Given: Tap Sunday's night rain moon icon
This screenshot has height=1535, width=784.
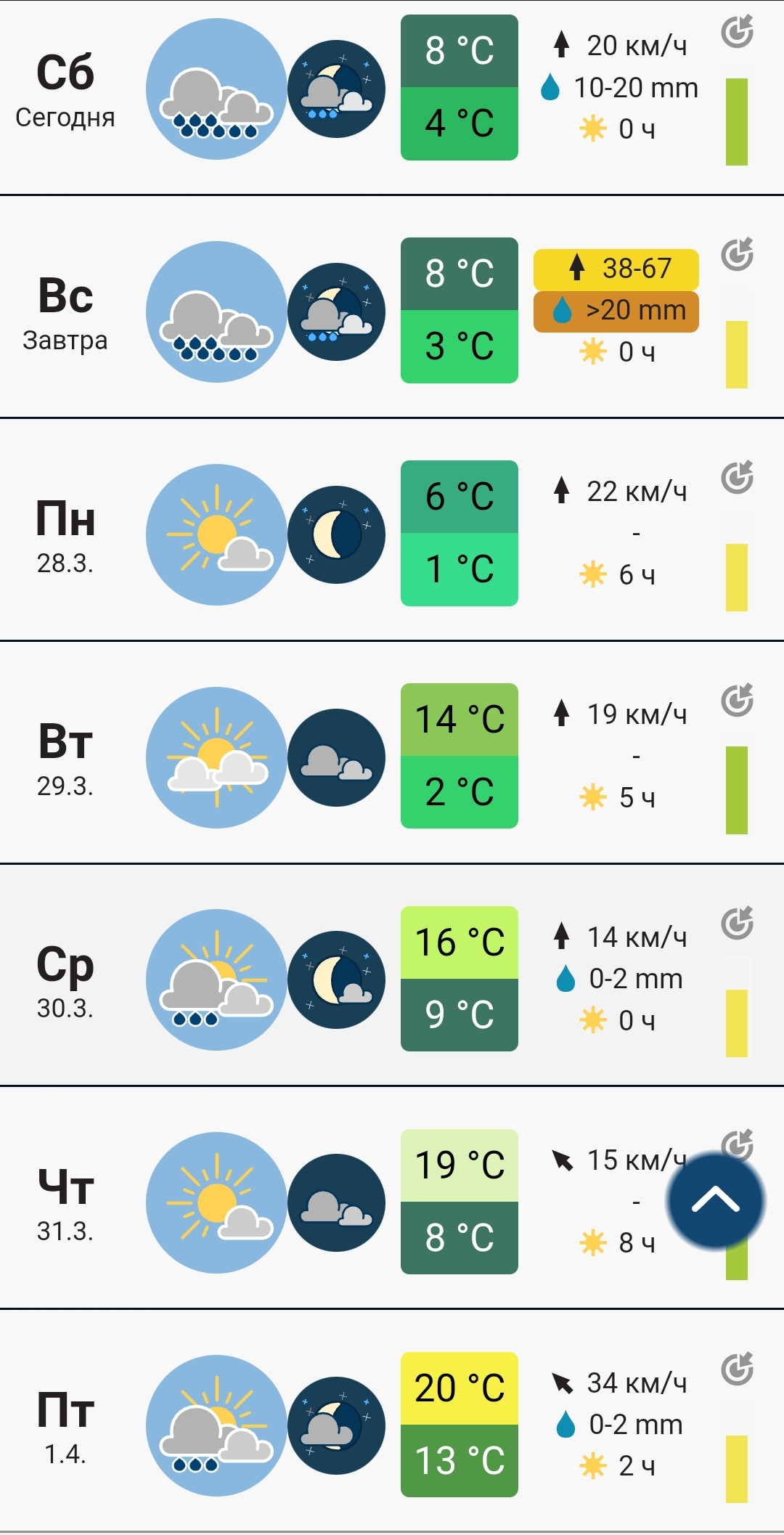Looking at the screenshot, I should pyautogui.click(x=336, y=312).
